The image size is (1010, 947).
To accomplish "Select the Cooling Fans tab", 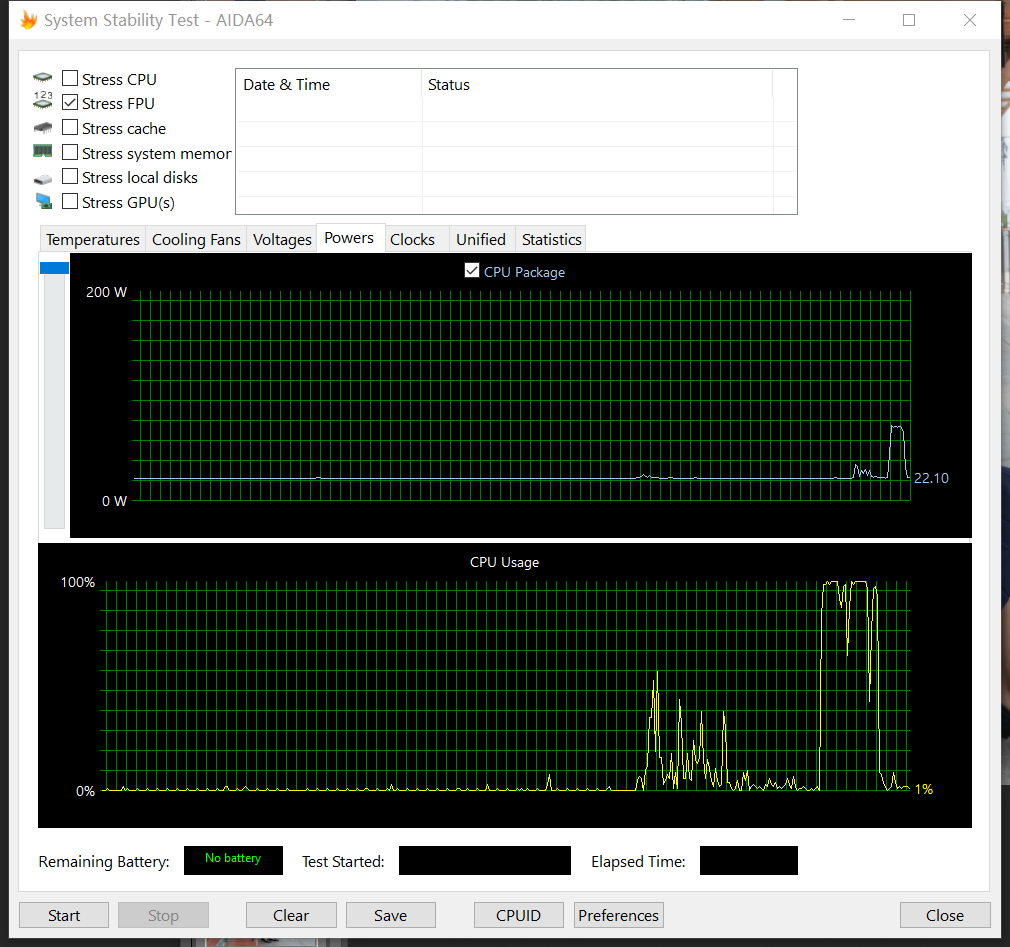I will pos(196,240).
